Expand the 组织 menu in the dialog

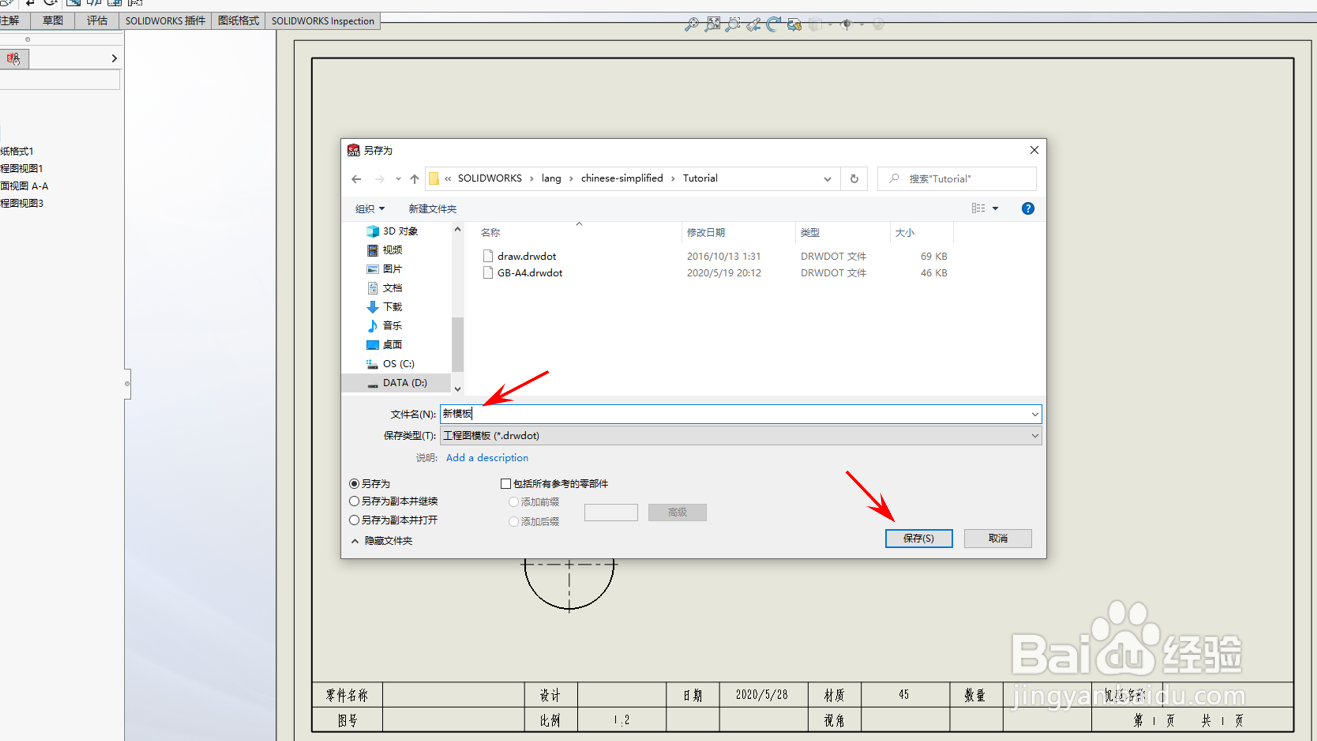click(370, 208)
